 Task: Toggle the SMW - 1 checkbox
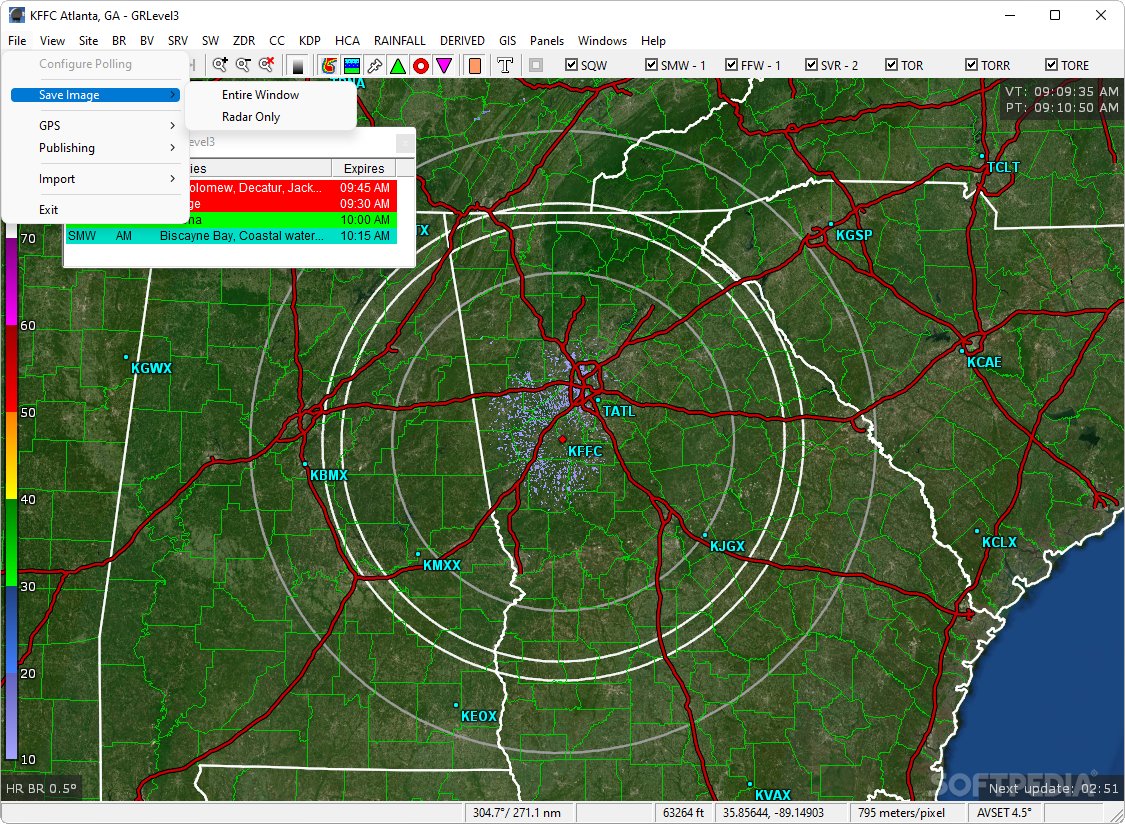coord(651,65)
